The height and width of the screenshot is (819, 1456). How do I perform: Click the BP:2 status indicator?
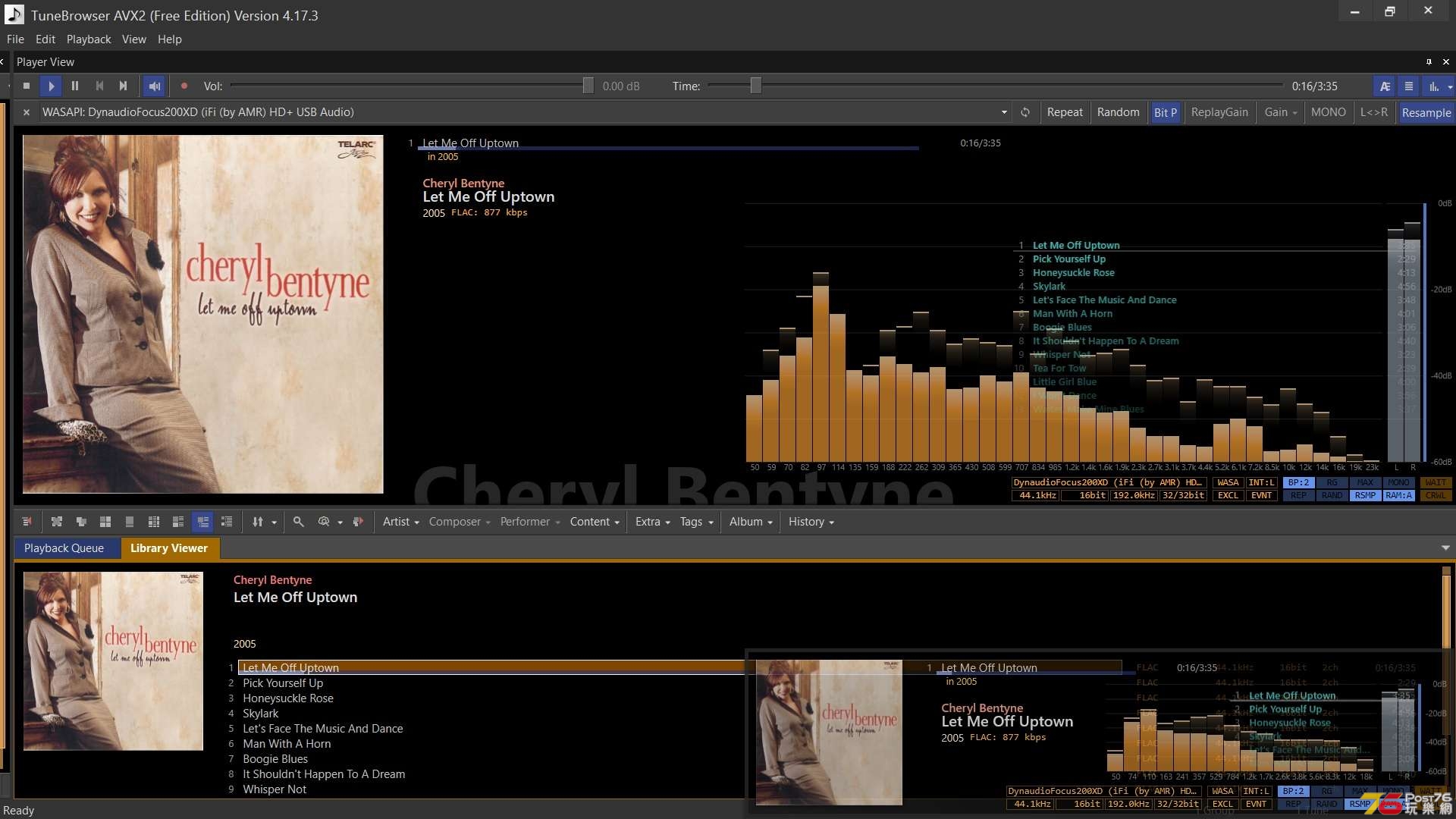point(1299,483)
